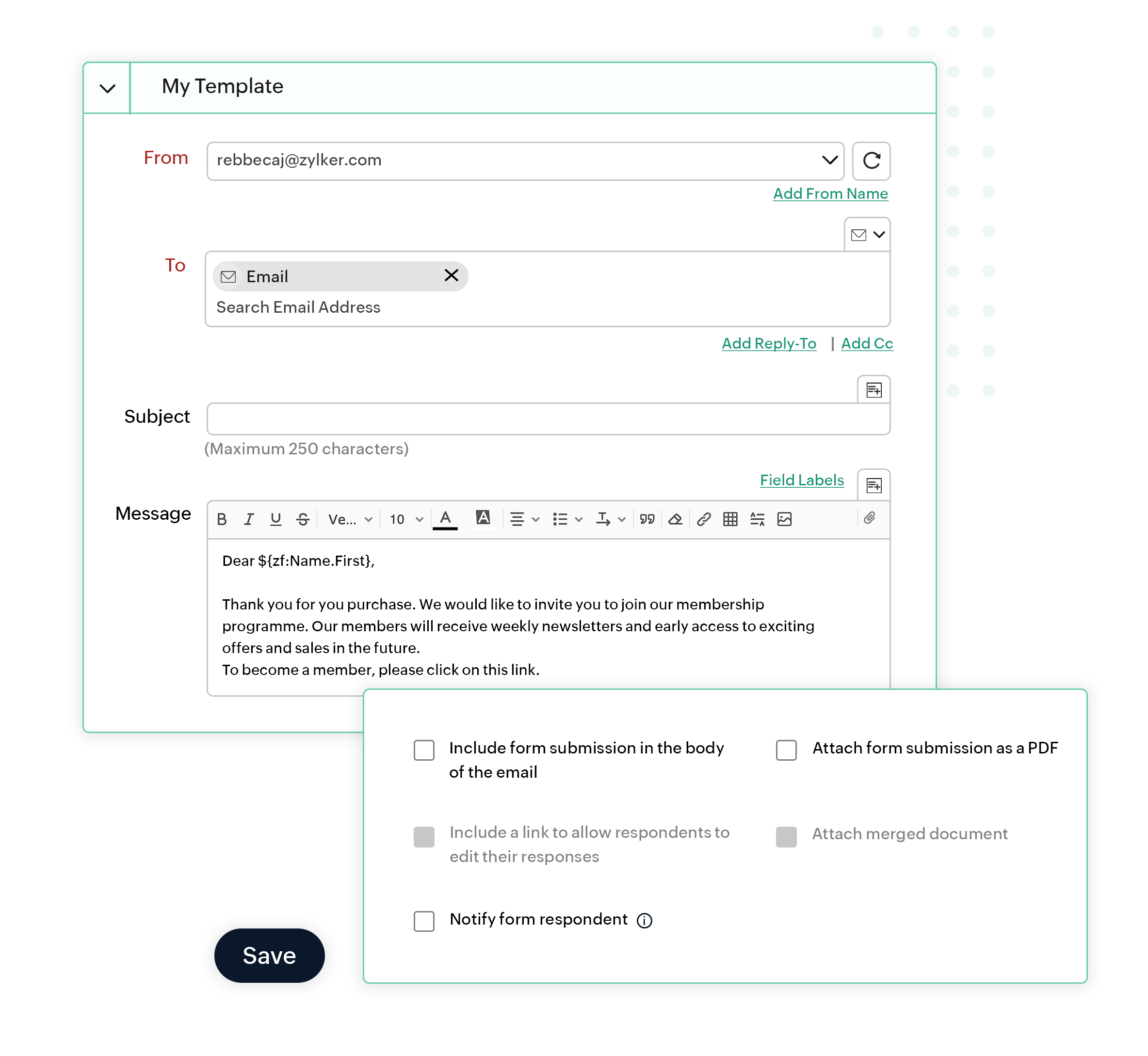This screenshot has height=1056, width=1148.
Task: Open Field Labels menu
Action: point(804,480)
